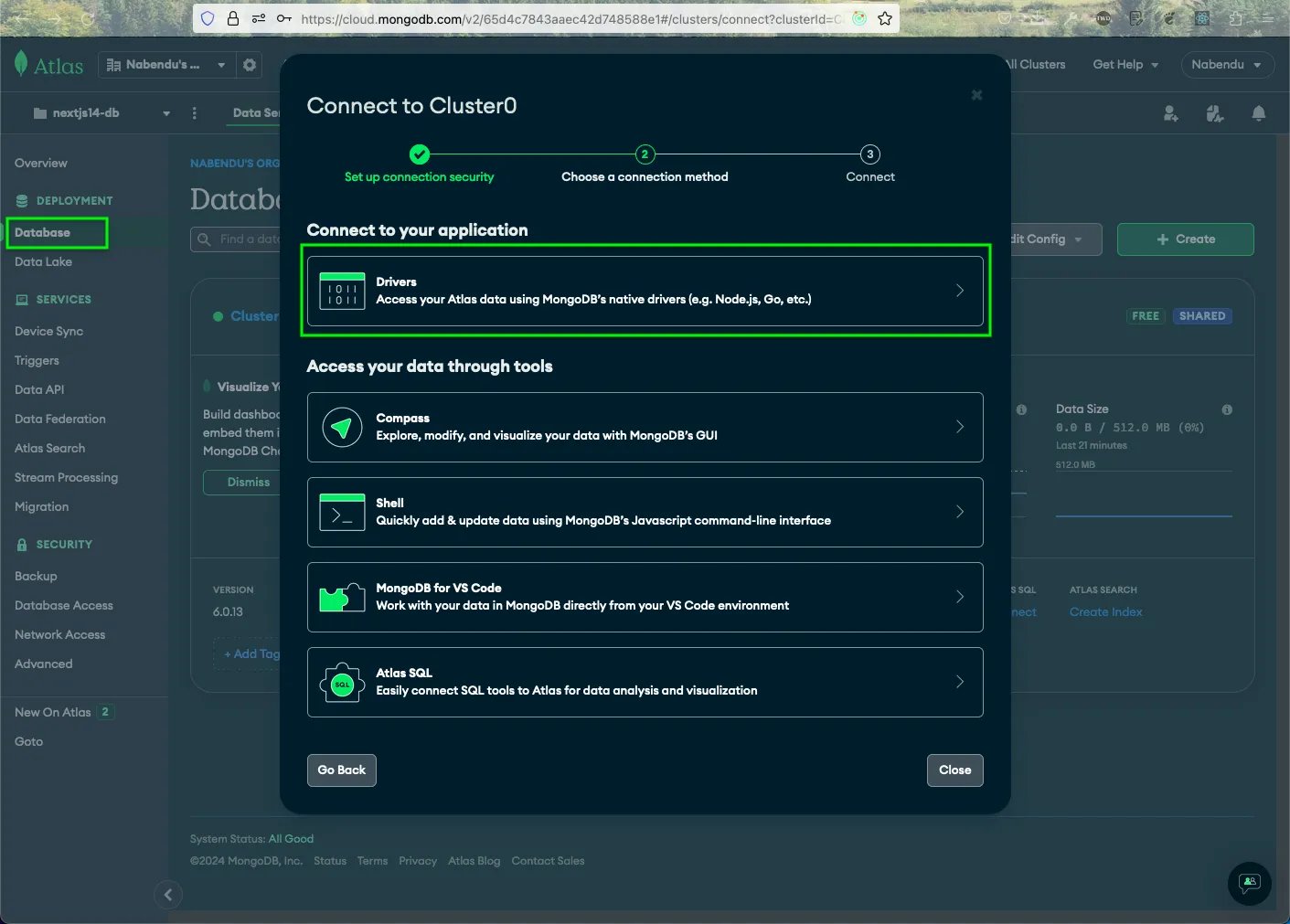This screenshot has width=1290, height=924.
Task: Click the Close button in dialog
Action: click(x=954, y=770)
